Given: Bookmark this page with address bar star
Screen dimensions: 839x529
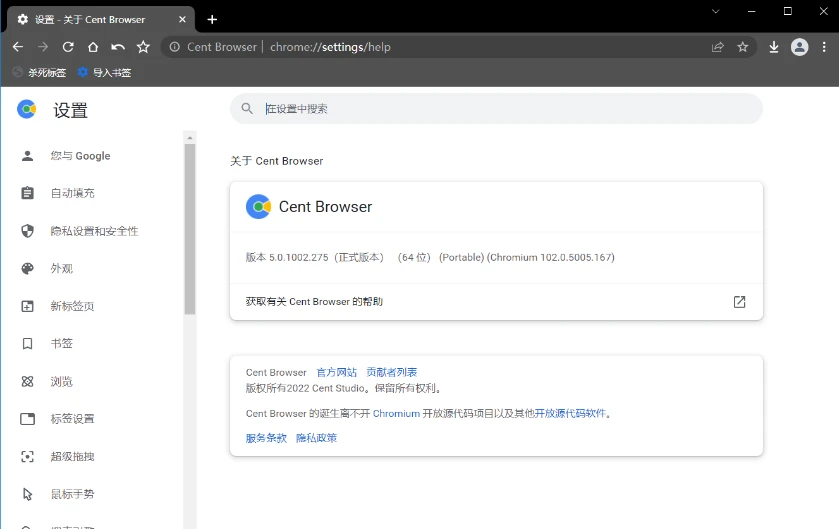Looking at the screenshot, I should [743, 47].
